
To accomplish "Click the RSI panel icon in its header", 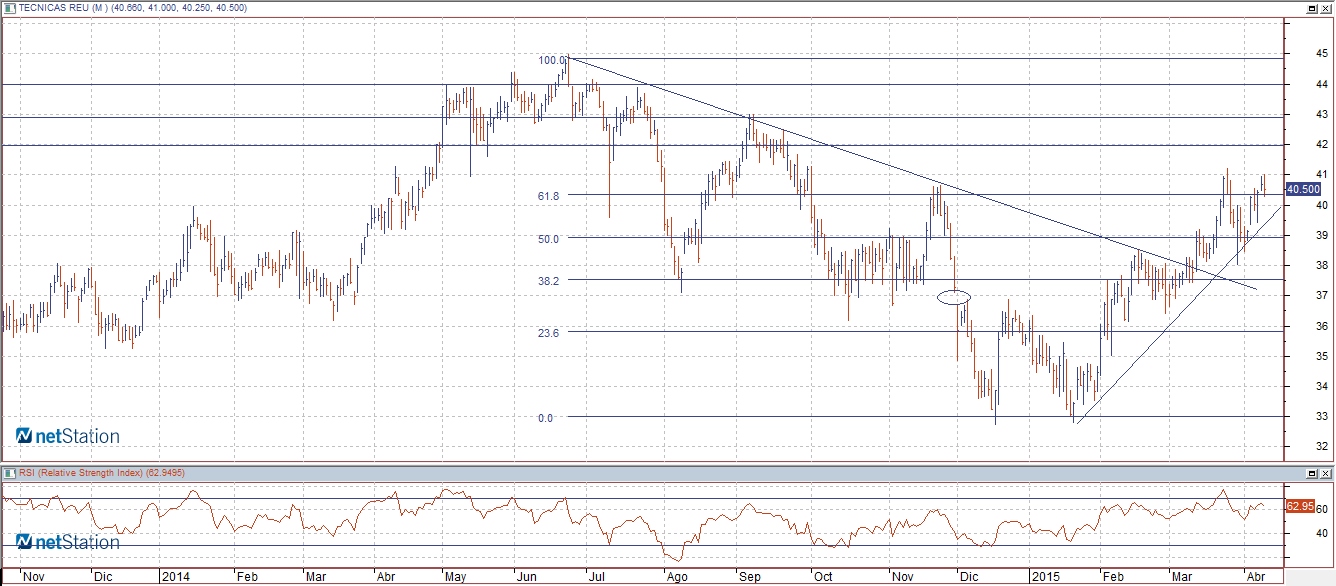I will point(9,473).
